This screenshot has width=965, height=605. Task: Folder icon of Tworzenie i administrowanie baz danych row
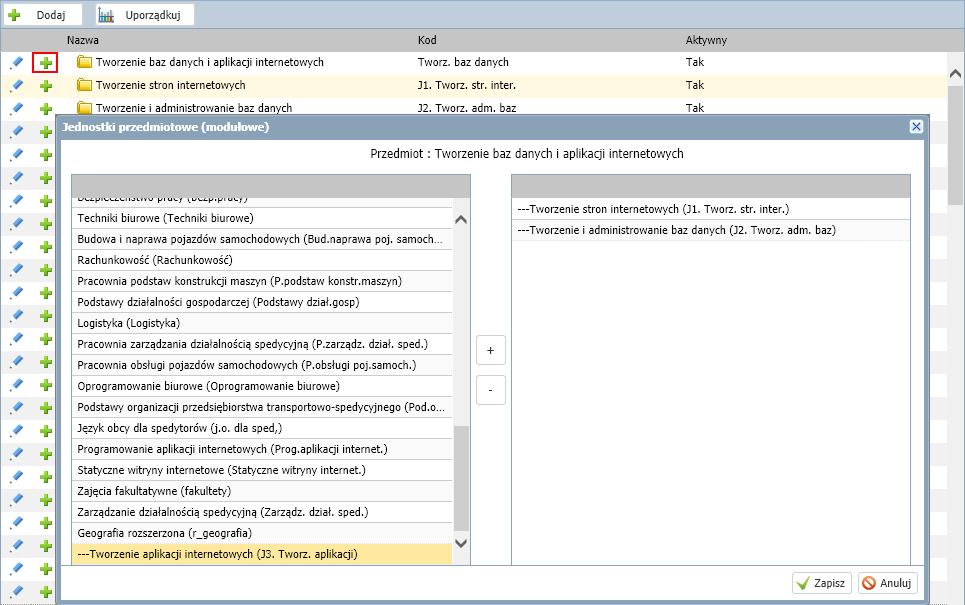pos(84,108)
